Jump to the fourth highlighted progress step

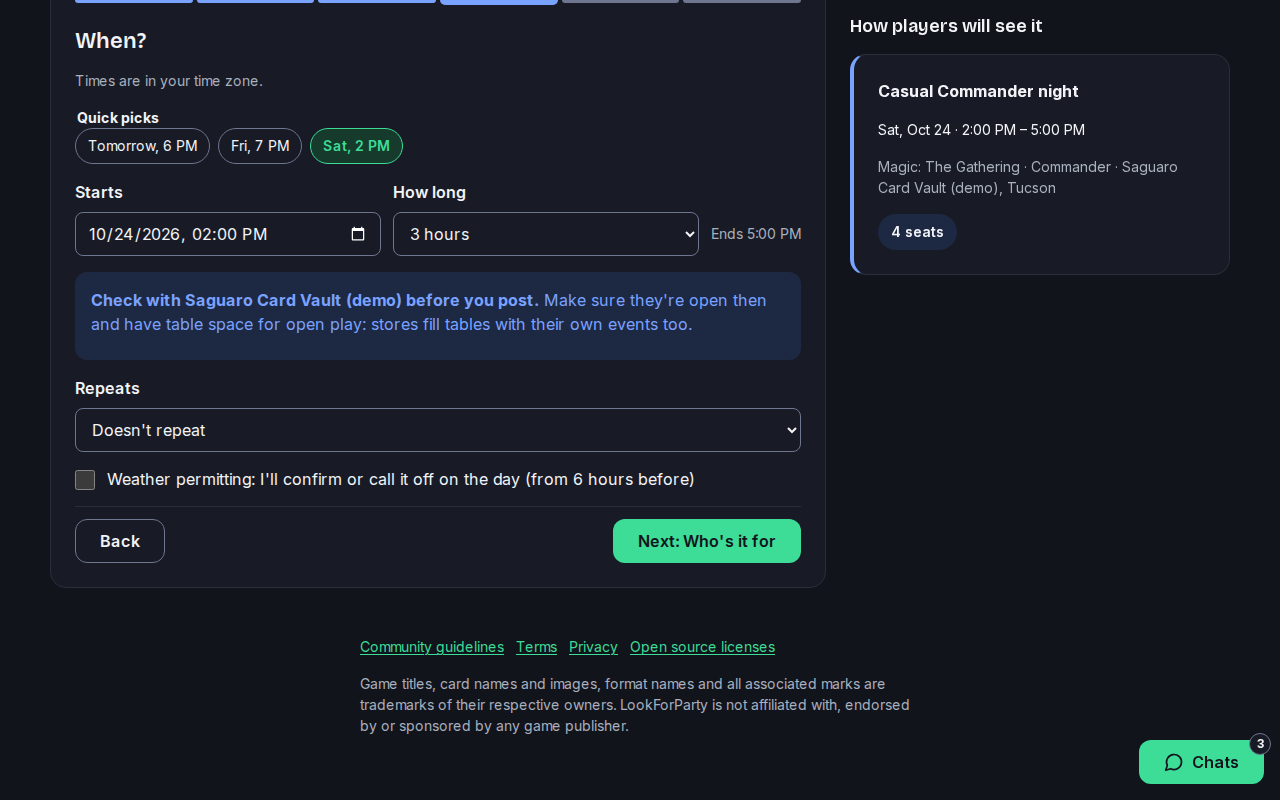499,2
